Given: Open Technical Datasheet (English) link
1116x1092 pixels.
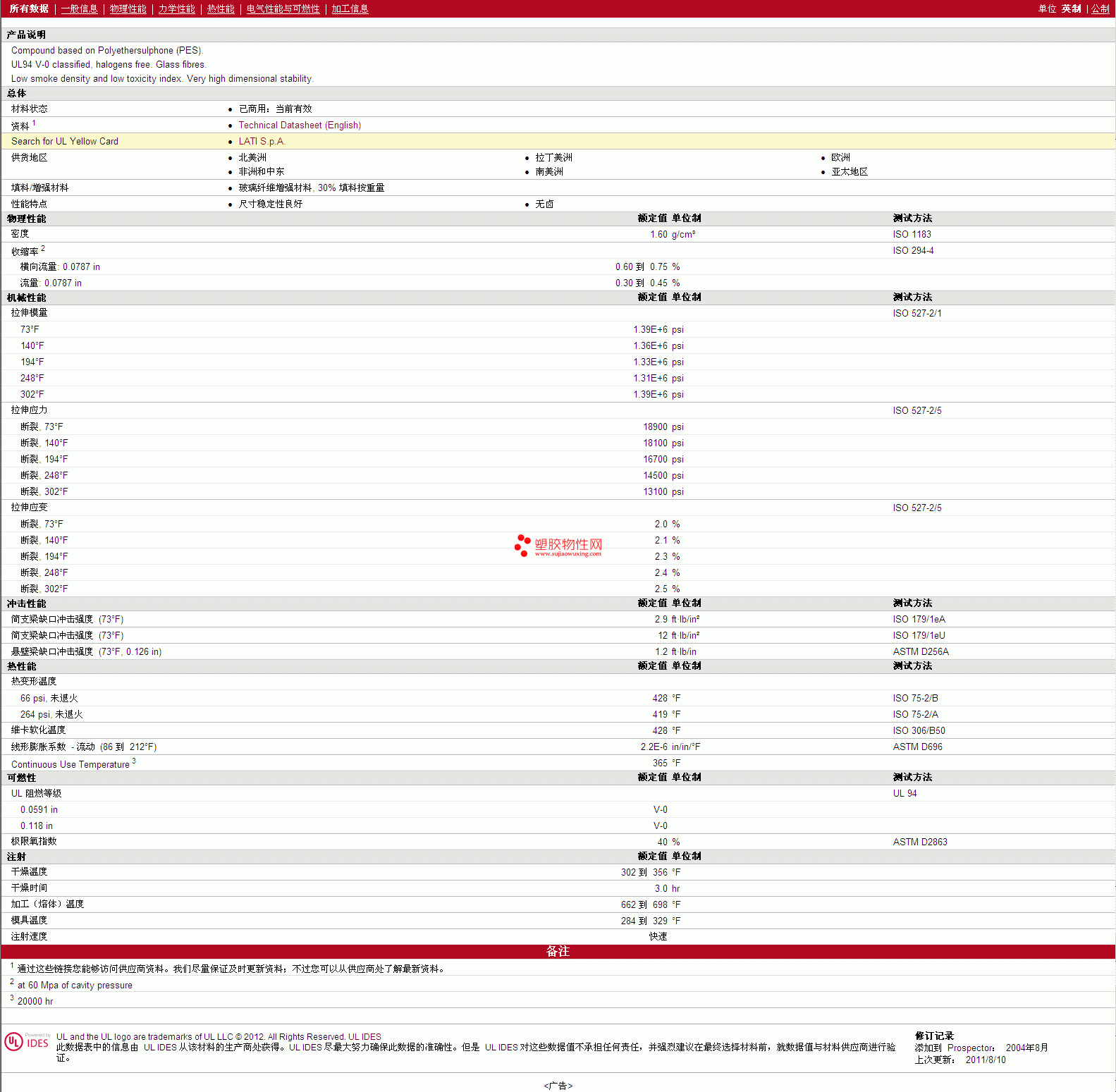Looking at the screenshot, I should click(300, 125).
